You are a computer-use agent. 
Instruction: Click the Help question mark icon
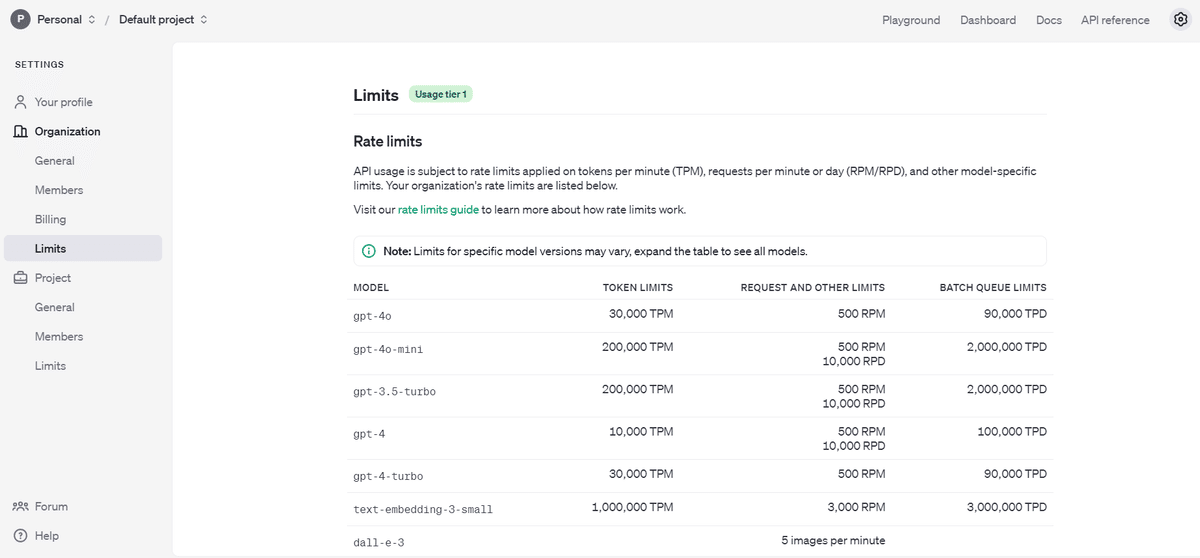pyautogui.click(x=20, y=536)
